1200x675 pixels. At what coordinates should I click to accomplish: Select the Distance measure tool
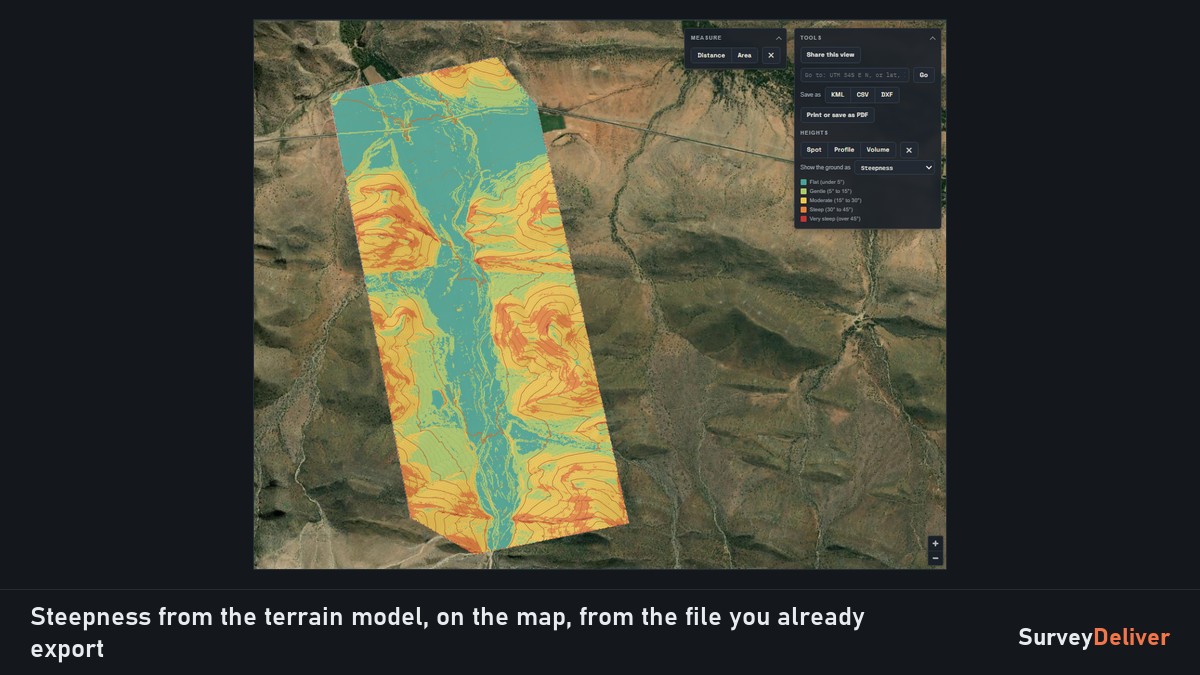[x=711, y=55]
